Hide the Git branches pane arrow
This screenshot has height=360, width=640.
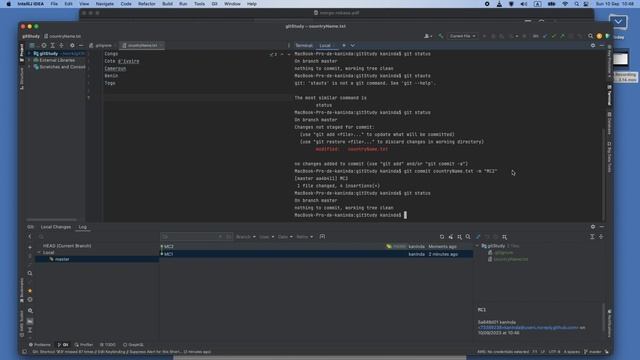pos(30,237)
